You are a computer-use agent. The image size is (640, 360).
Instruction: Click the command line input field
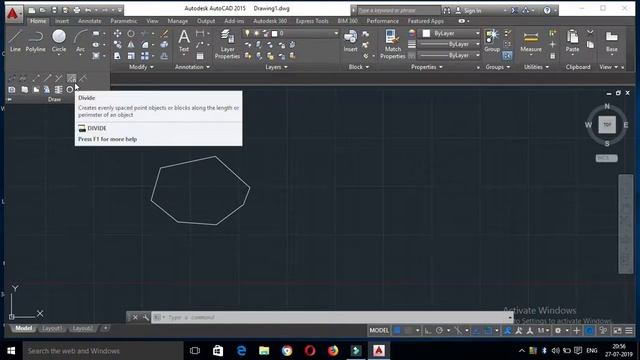331,317
